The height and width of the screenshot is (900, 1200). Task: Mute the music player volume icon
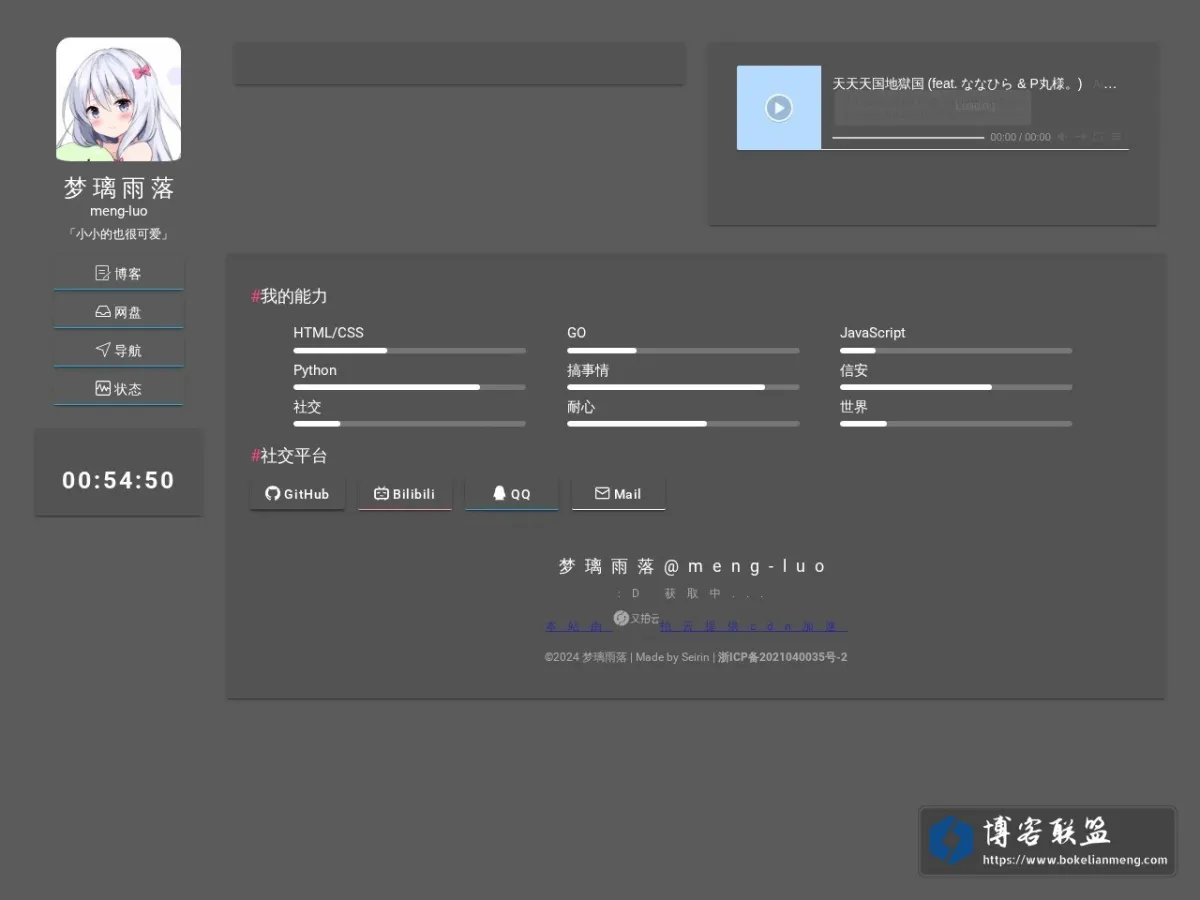[1062, 137]
